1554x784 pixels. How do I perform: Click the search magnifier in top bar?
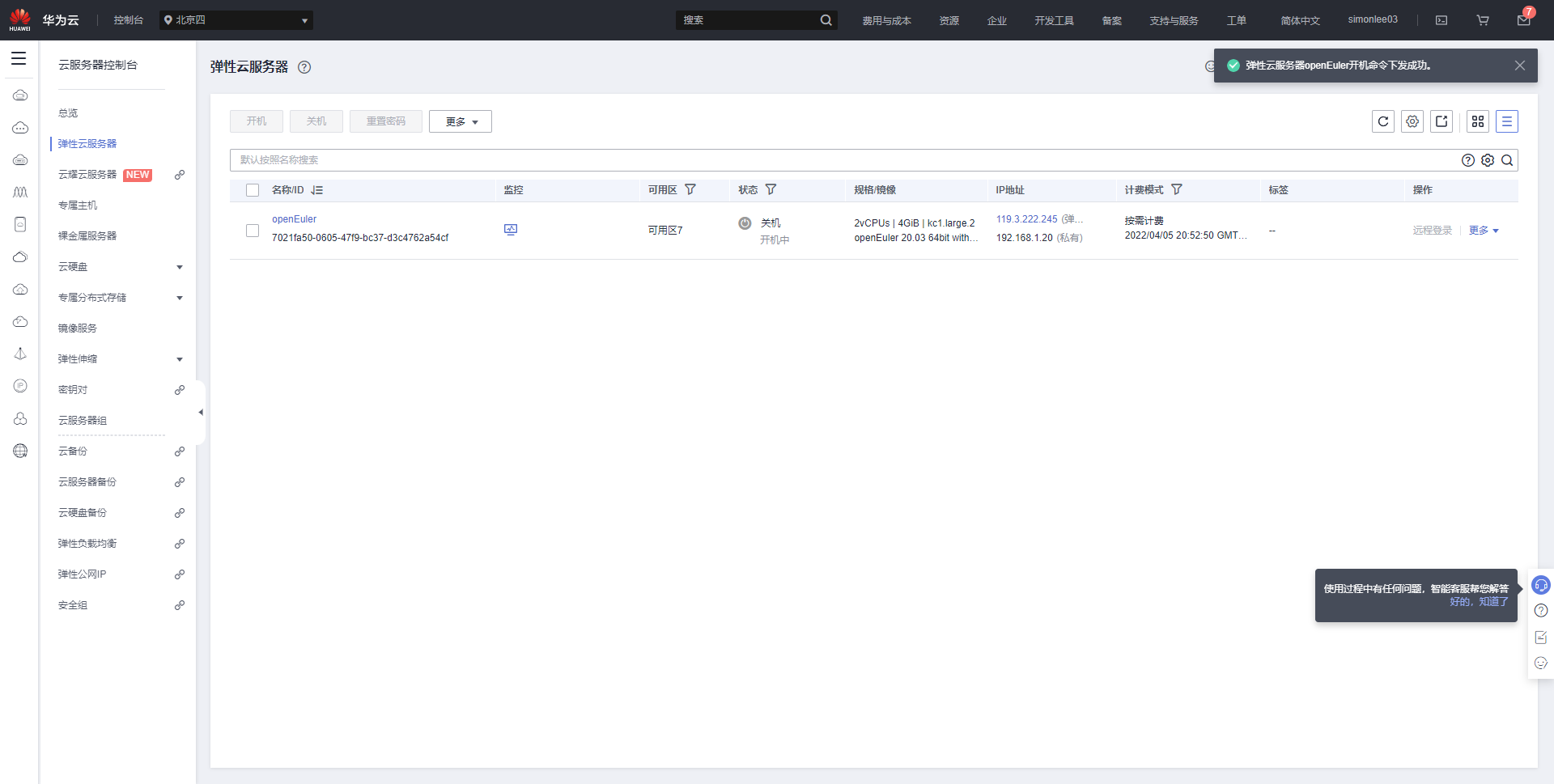point(826,20)
